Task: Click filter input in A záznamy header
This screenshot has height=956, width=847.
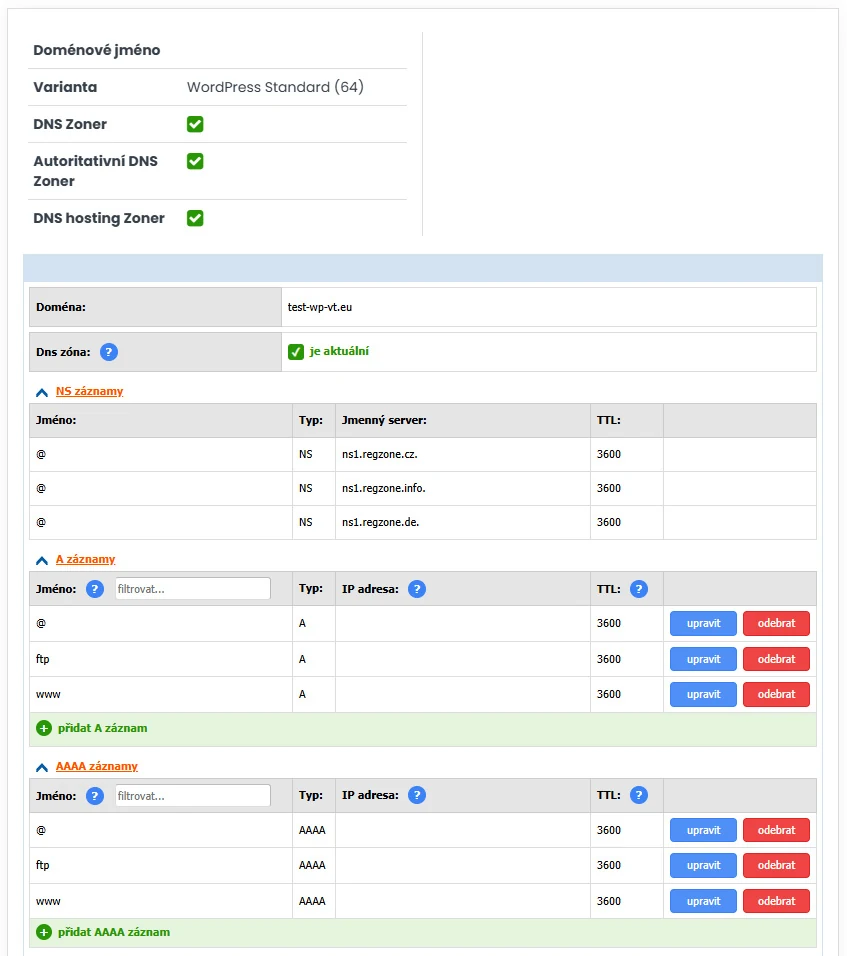Action: point(192,589)
